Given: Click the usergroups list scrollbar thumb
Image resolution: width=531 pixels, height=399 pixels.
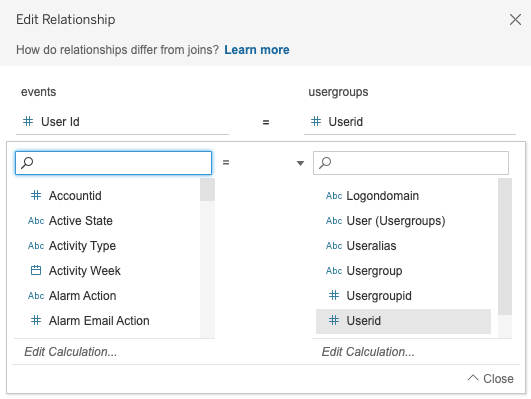Looking at the screenshot, I should [505, 247].
